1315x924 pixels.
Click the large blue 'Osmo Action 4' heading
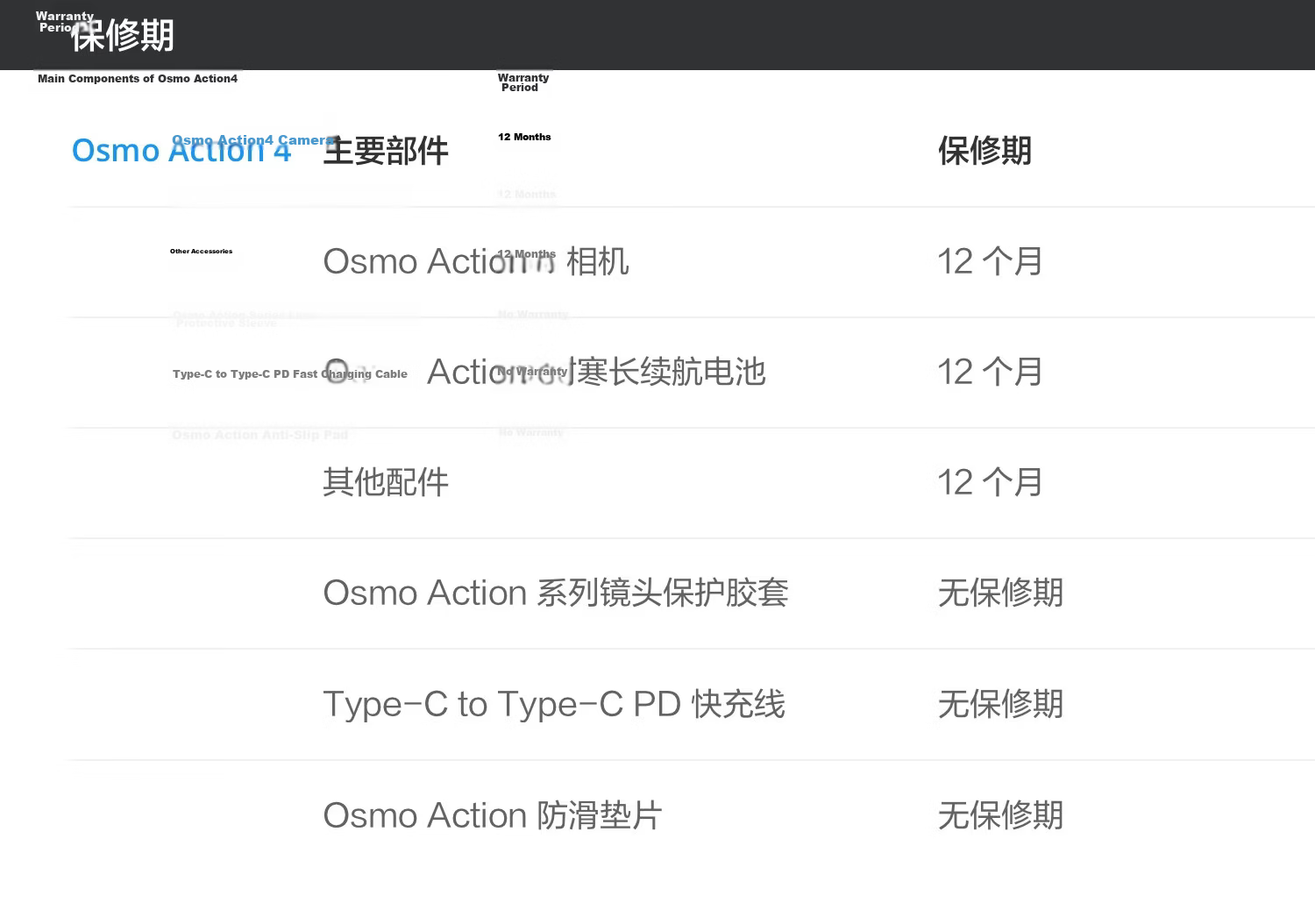click(181, 151)
